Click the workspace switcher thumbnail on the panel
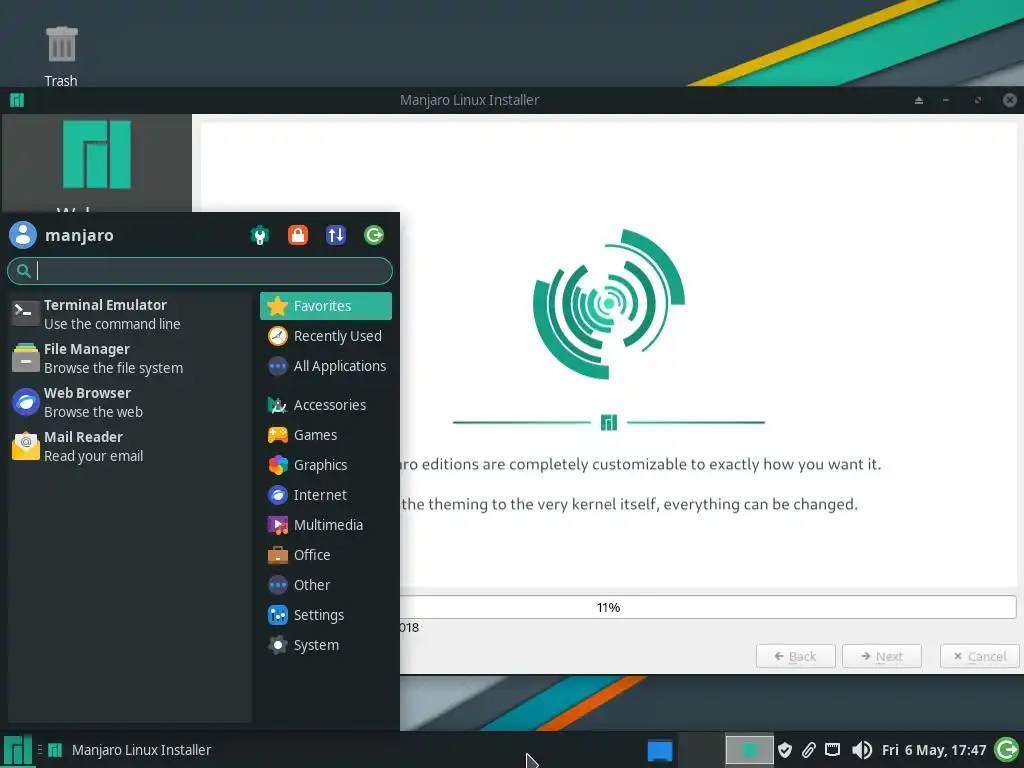Screen dimensions: 1024x768 point(749,750)
